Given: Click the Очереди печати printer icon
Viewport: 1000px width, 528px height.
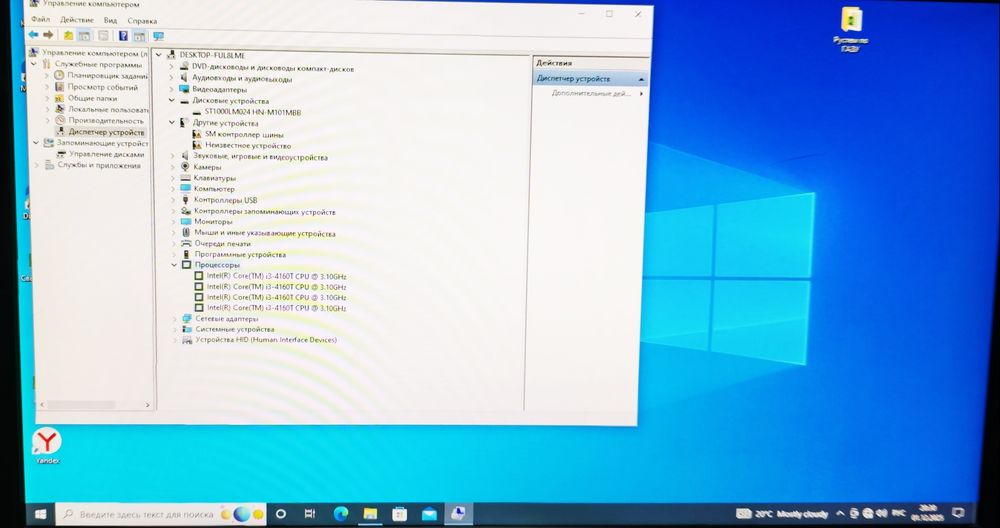Looking at the screenshot, I should pyautogui.click(x=186, y=244).
